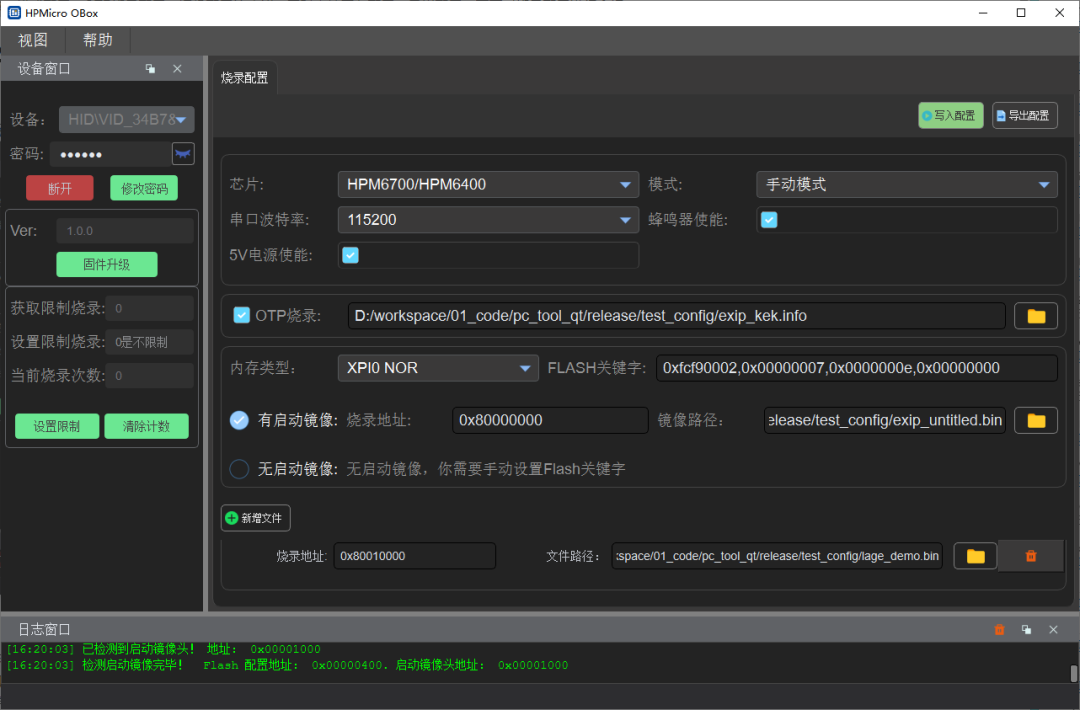1080x710 pixels.
Task: Expand the serial baud rate 115200 dropdown
Action: pyautogui.click(x=487, y=220)
